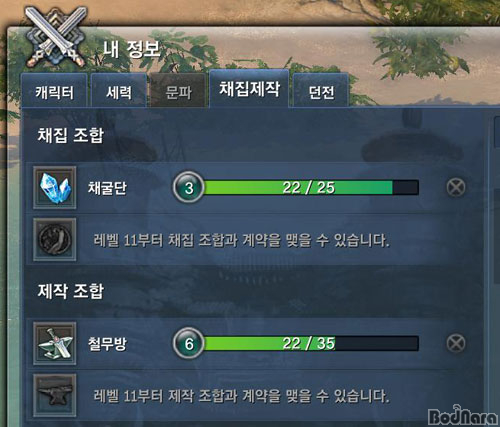This screenshot has height=427, width=500.
Task: Click the 제작 조합 section header
Action: (71, 291)
